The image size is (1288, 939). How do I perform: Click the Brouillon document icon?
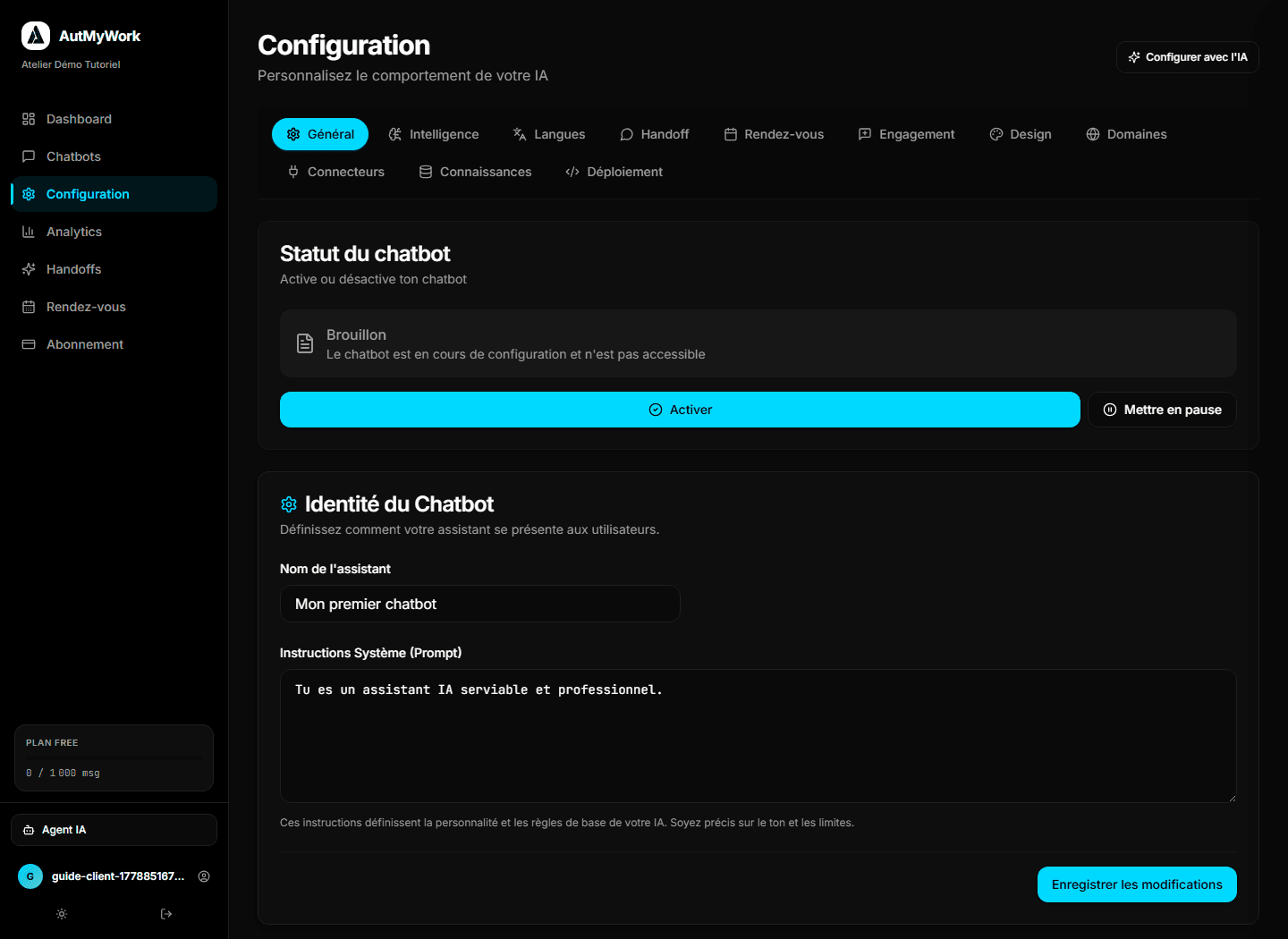tap(305, 343)
